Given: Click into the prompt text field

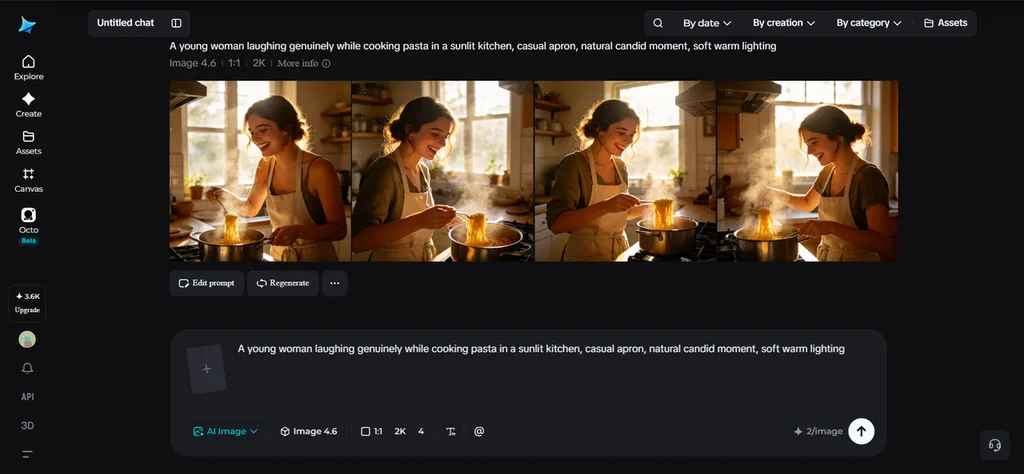Looking at the screenshot, I should 541,349.
